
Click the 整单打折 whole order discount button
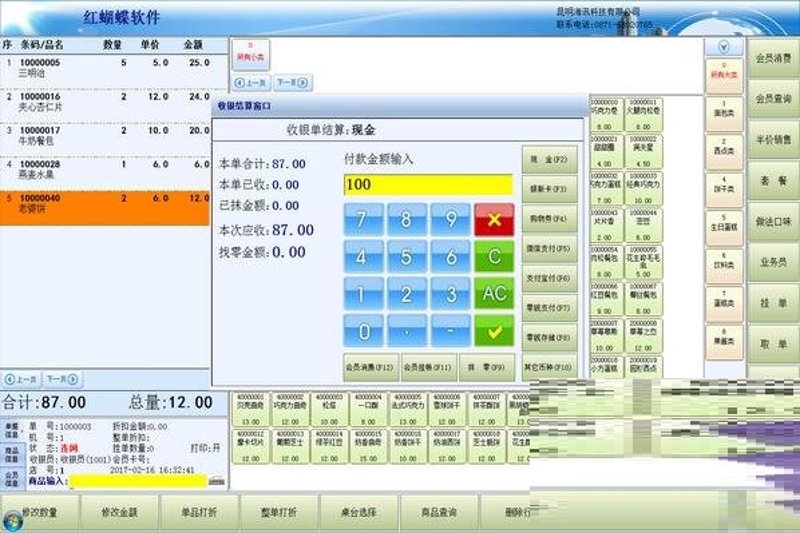pos(279,512)
